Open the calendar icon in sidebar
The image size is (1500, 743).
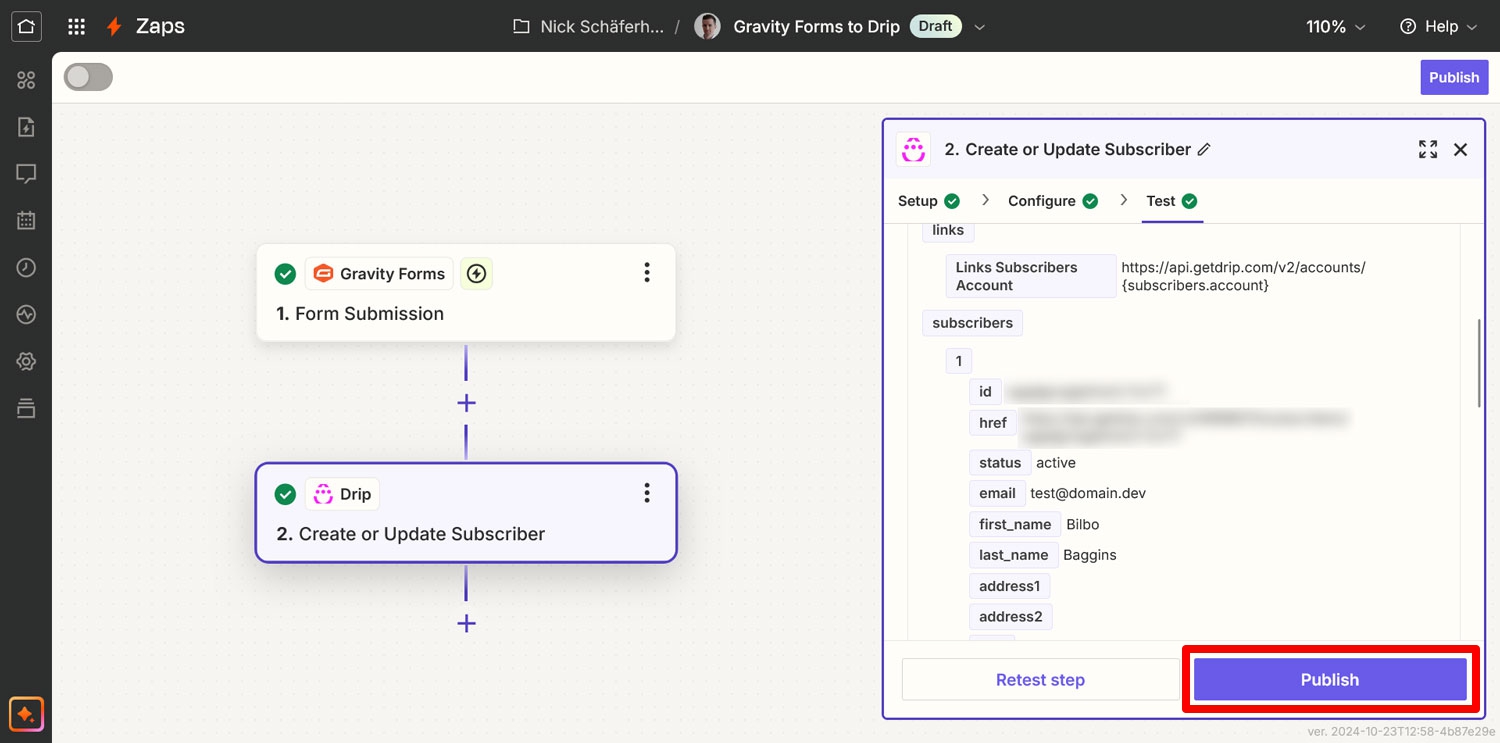26,221
